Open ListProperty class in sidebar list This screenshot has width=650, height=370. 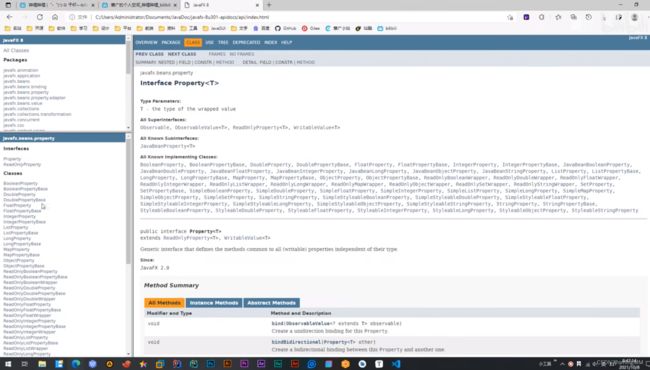coord(16,227)
